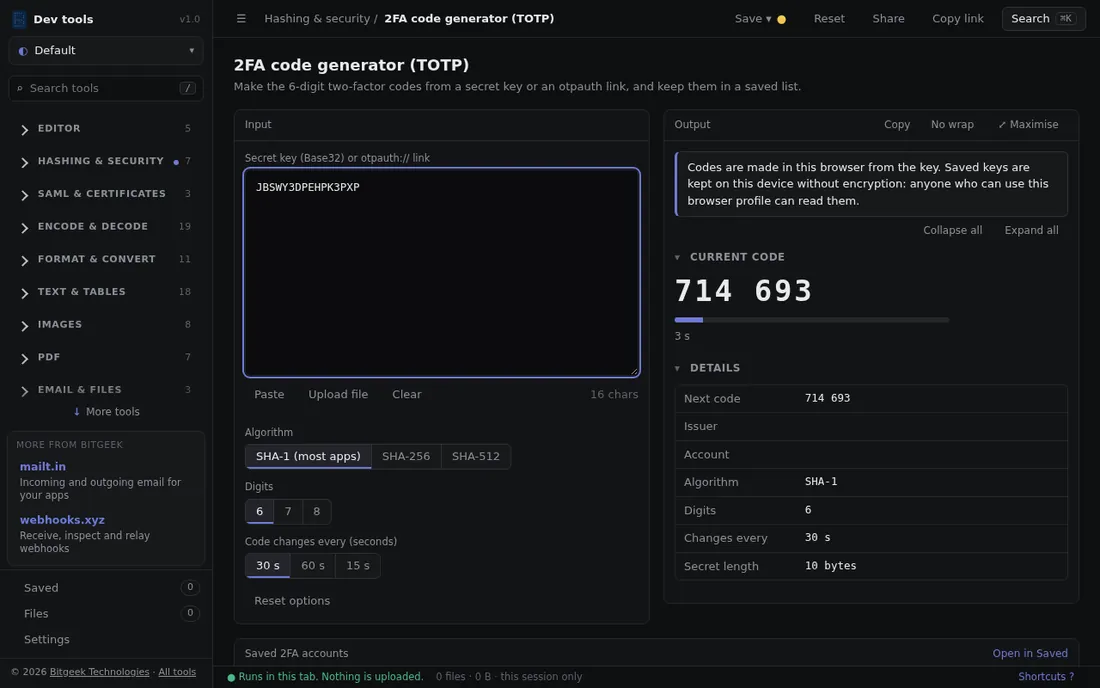Image resolution: width=1100 pixels, height=688 pixels.
Task: Select the SHA-256 algorithm
Action: [x=406, y=456]
